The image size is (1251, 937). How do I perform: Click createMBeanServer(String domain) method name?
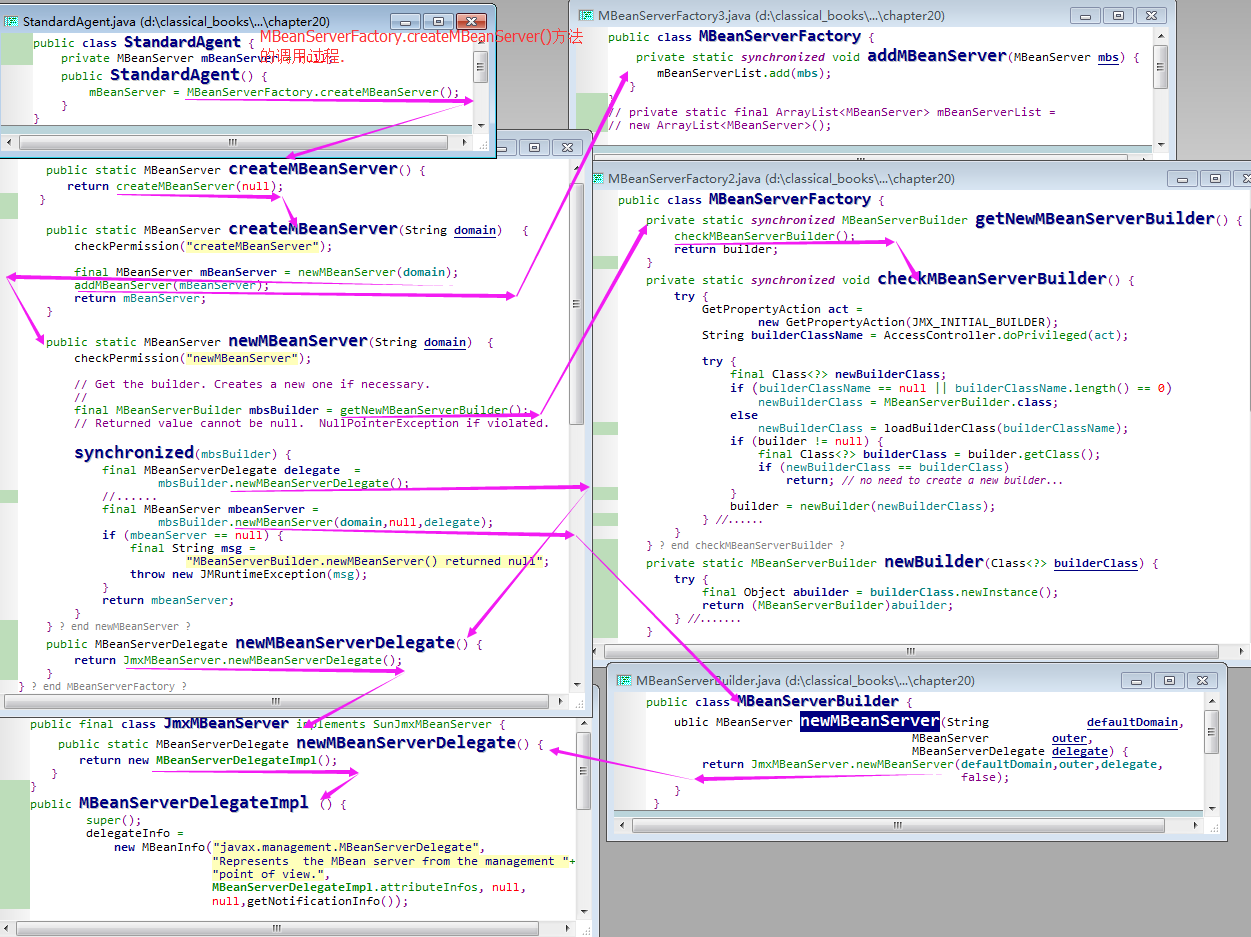pos(313,228)
